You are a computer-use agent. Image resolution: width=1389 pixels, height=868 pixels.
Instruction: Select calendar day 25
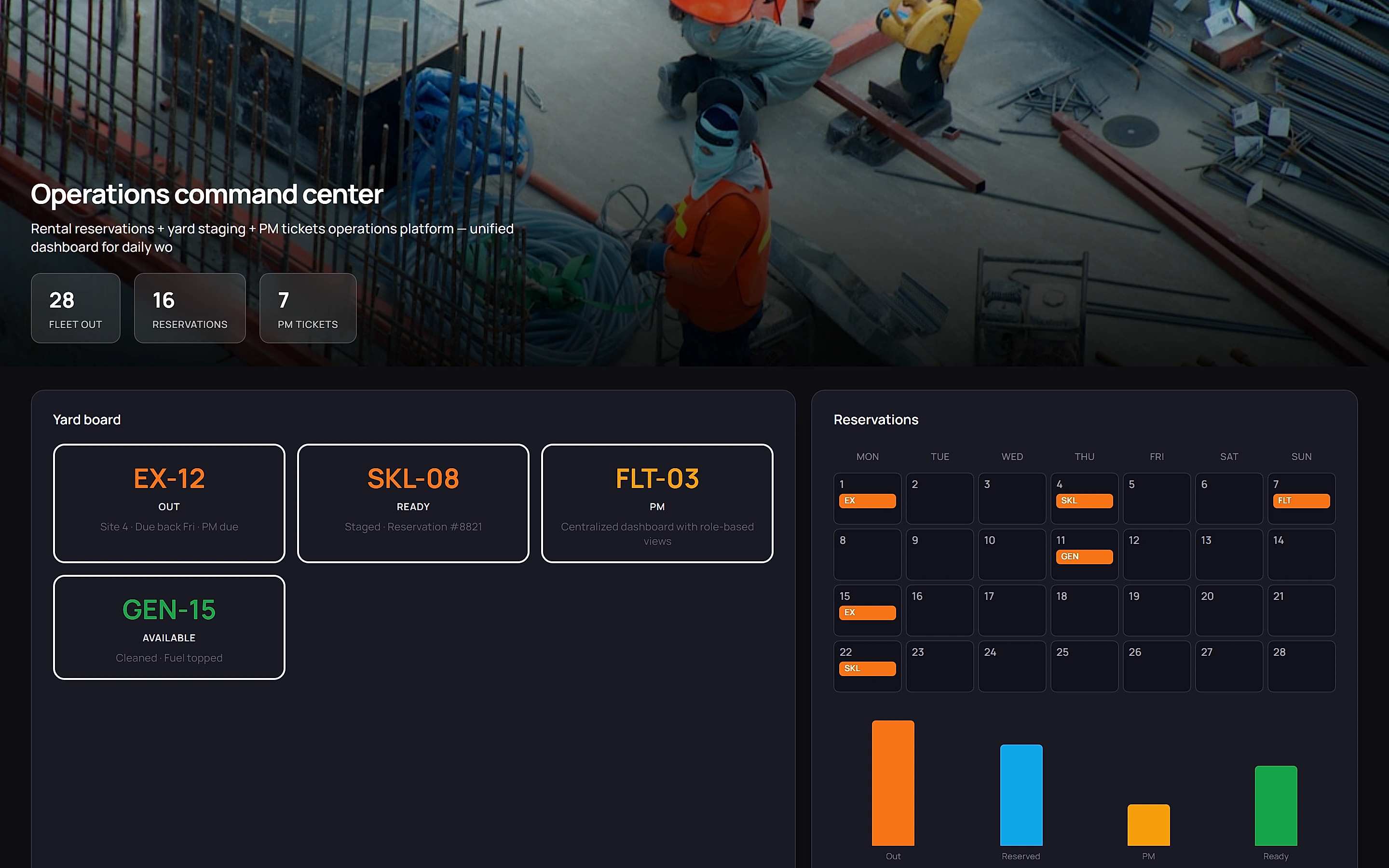(1084, 666)
